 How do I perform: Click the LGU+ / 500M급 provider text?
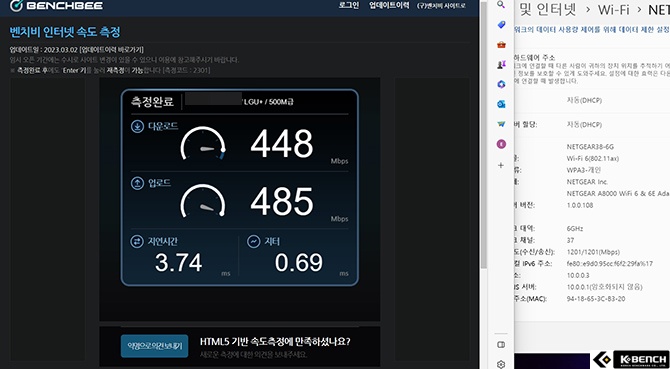click(x=269, y=102)
